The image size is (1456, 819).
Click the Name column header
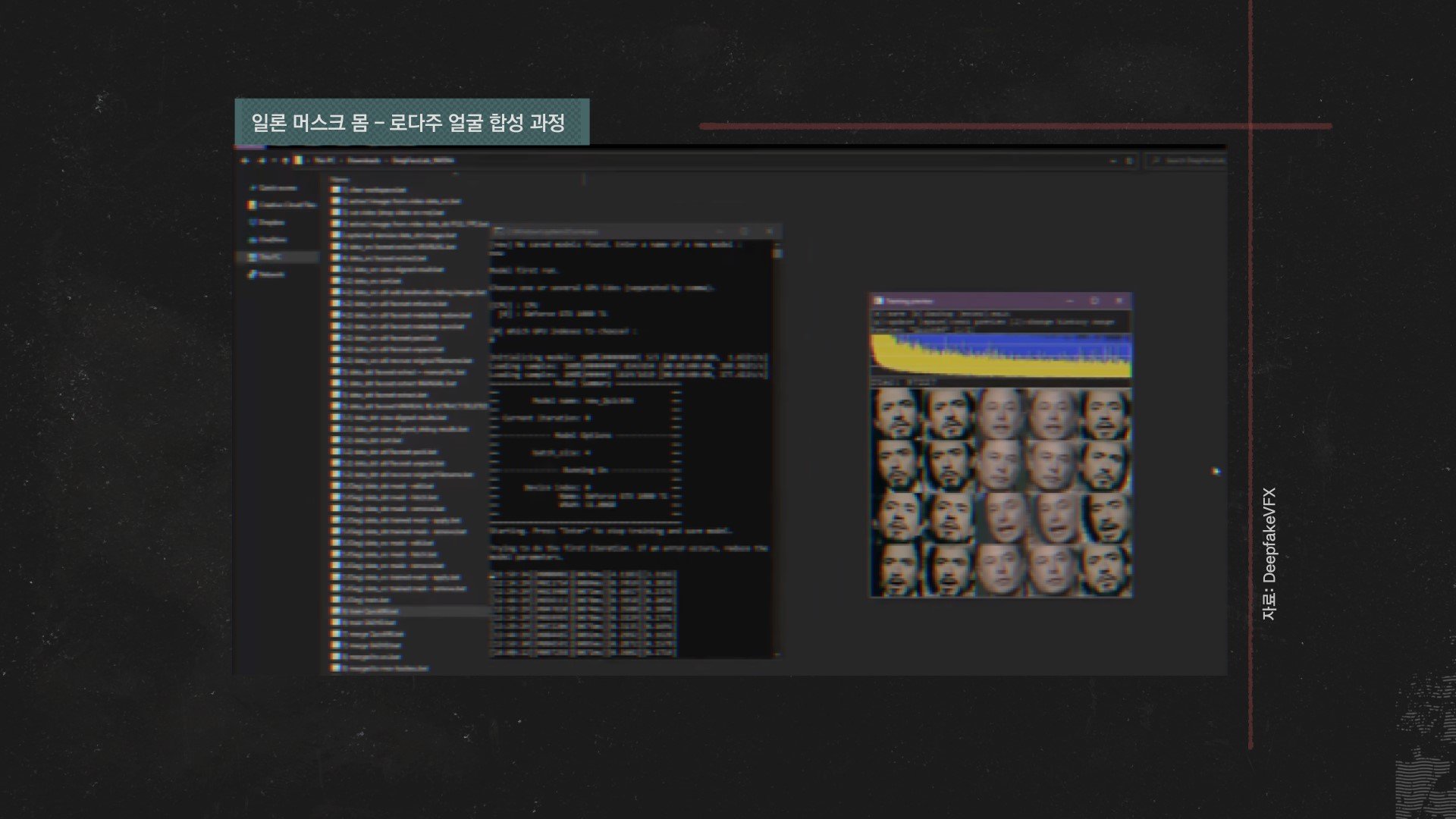coord(340,180)
